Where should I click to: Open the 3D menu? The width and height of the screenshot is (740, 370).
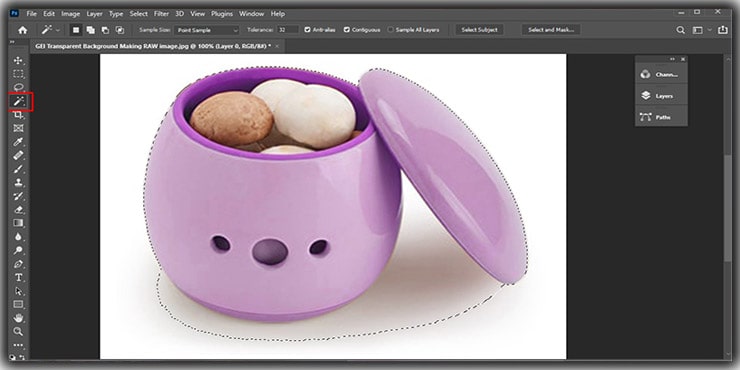179,14
